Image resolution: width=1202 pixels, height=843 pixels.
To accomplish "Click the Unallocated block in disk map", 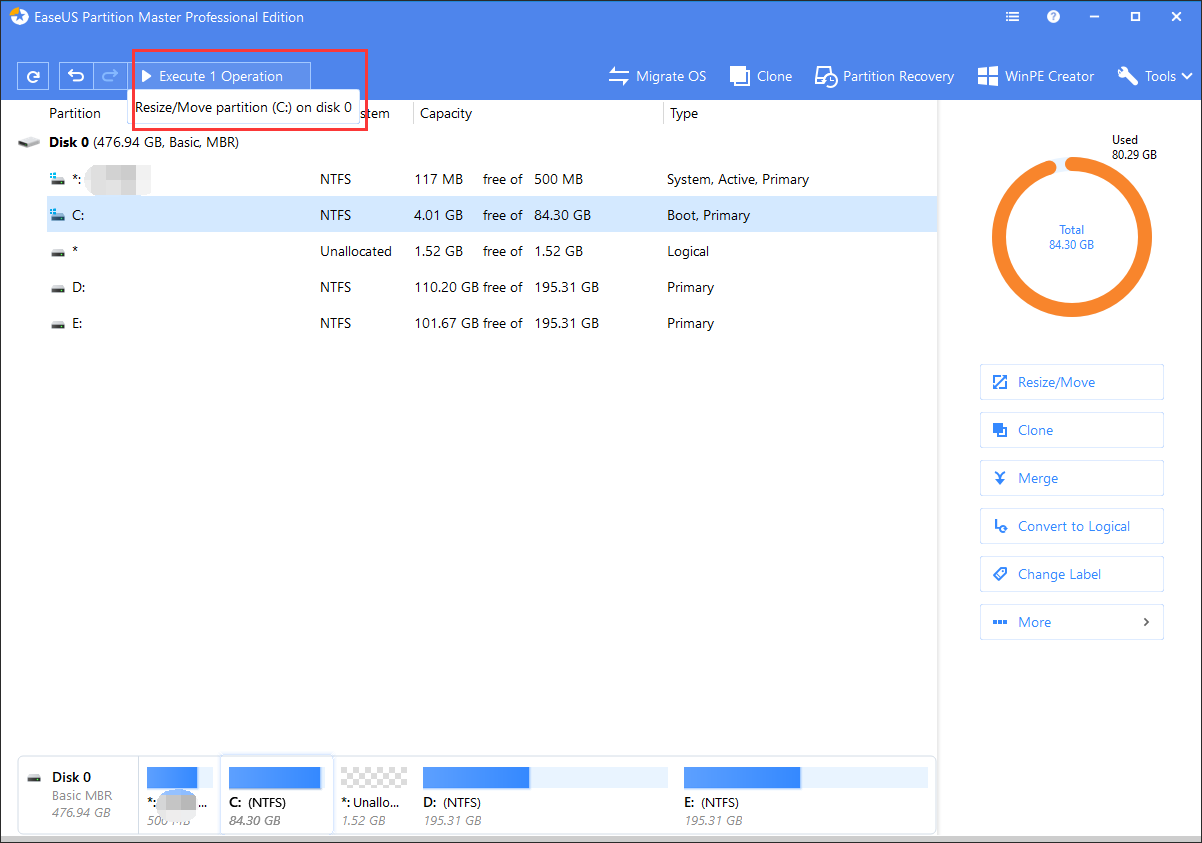I will click(374, 794).
